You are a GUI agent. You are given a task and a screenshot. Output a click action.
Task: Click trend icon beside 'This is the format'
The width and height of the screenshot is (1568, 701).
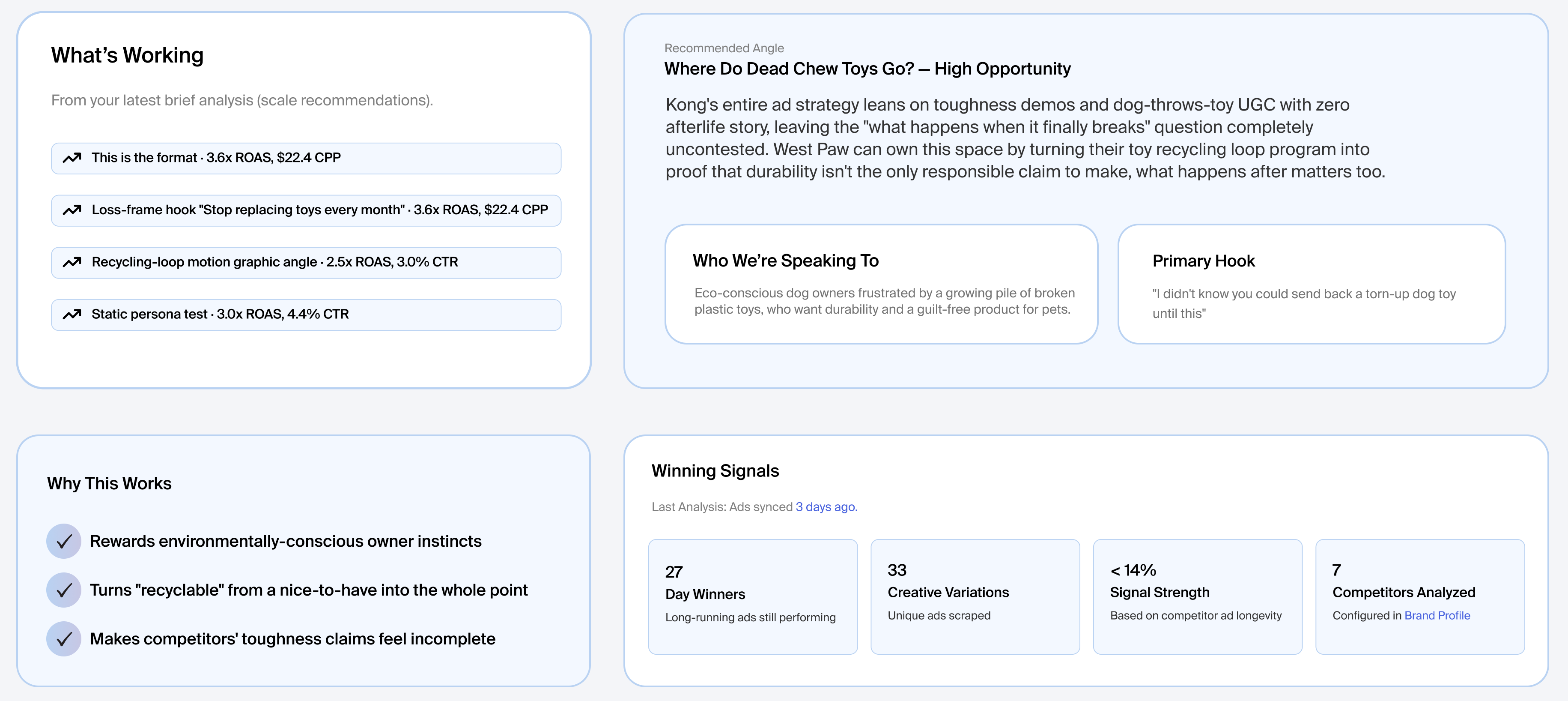72,158
